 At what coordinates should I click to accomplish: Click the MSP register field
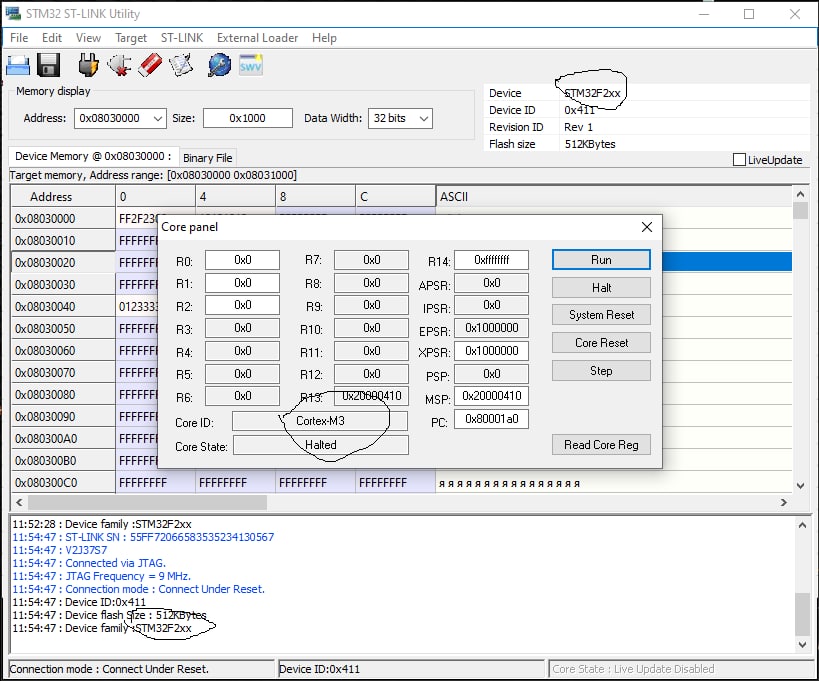pyautogui.click(x=492, y=396)
